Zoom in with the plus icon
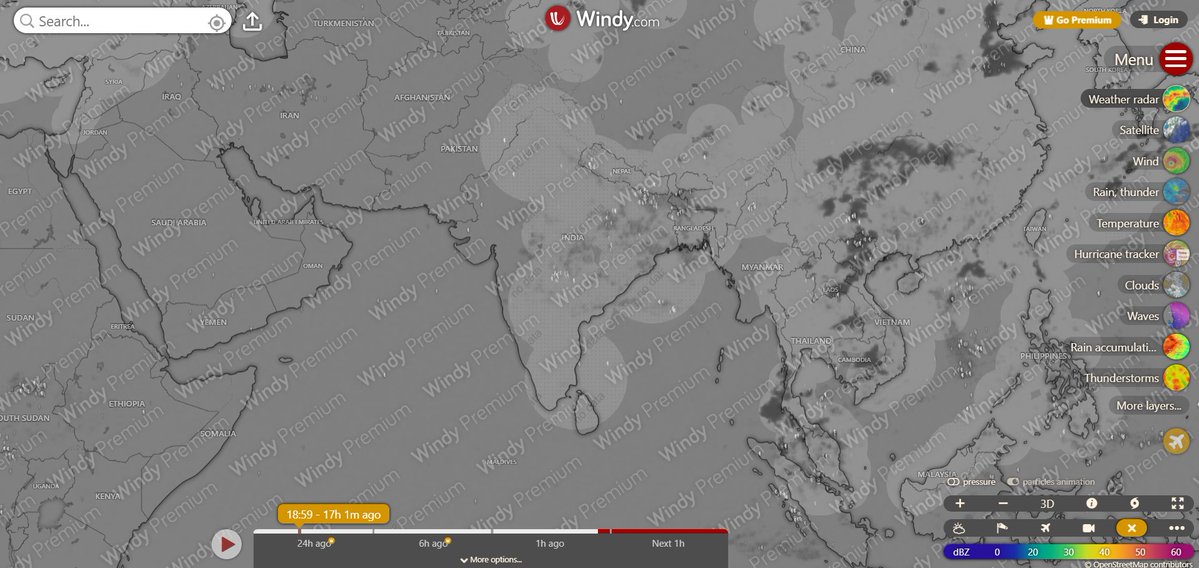1199x568 pixels. (x=960, y=504)
